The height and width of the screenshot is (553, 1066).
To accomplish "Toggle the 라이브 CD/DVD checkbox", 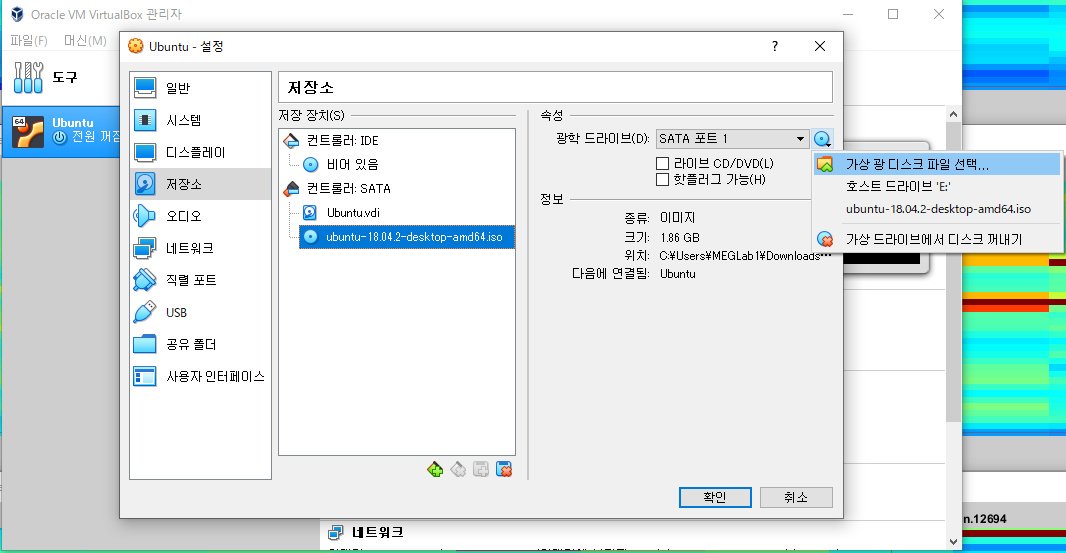I will click(662, 163).
